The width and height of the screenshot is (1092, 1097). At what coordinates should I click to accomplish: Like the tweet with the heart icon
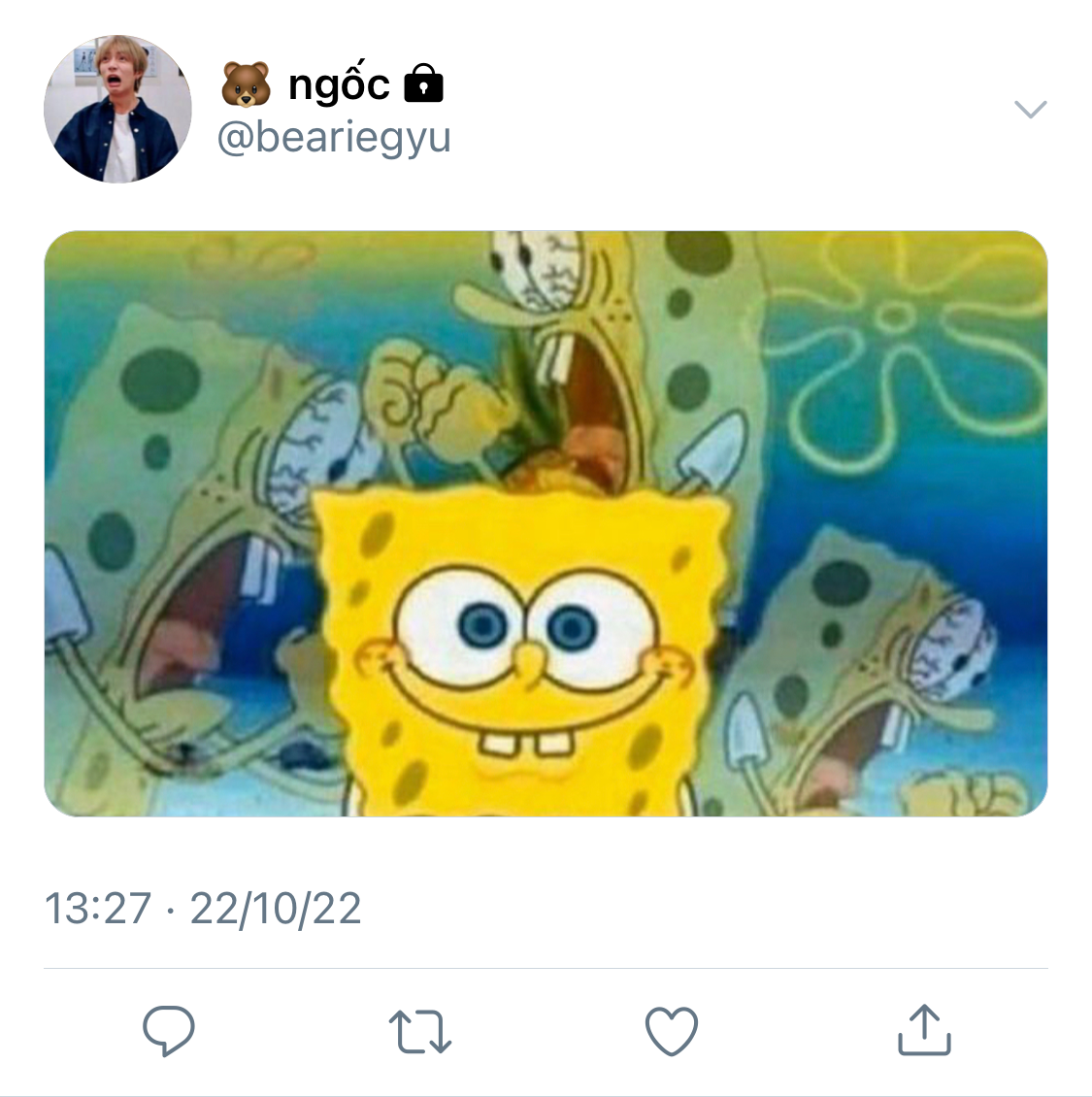672,1031
